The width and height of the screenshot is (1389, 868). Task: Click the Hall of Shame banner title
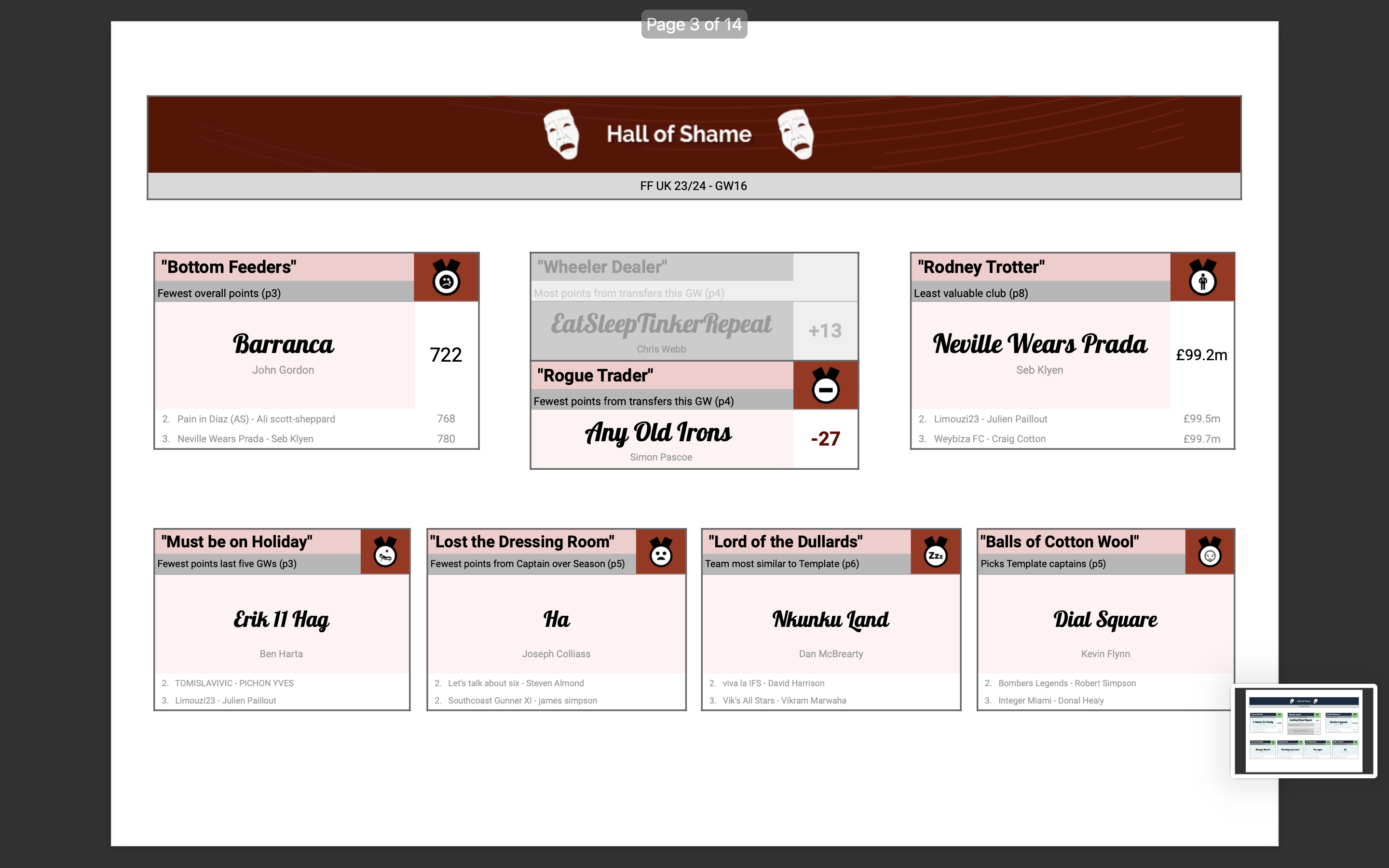(679, 135)
